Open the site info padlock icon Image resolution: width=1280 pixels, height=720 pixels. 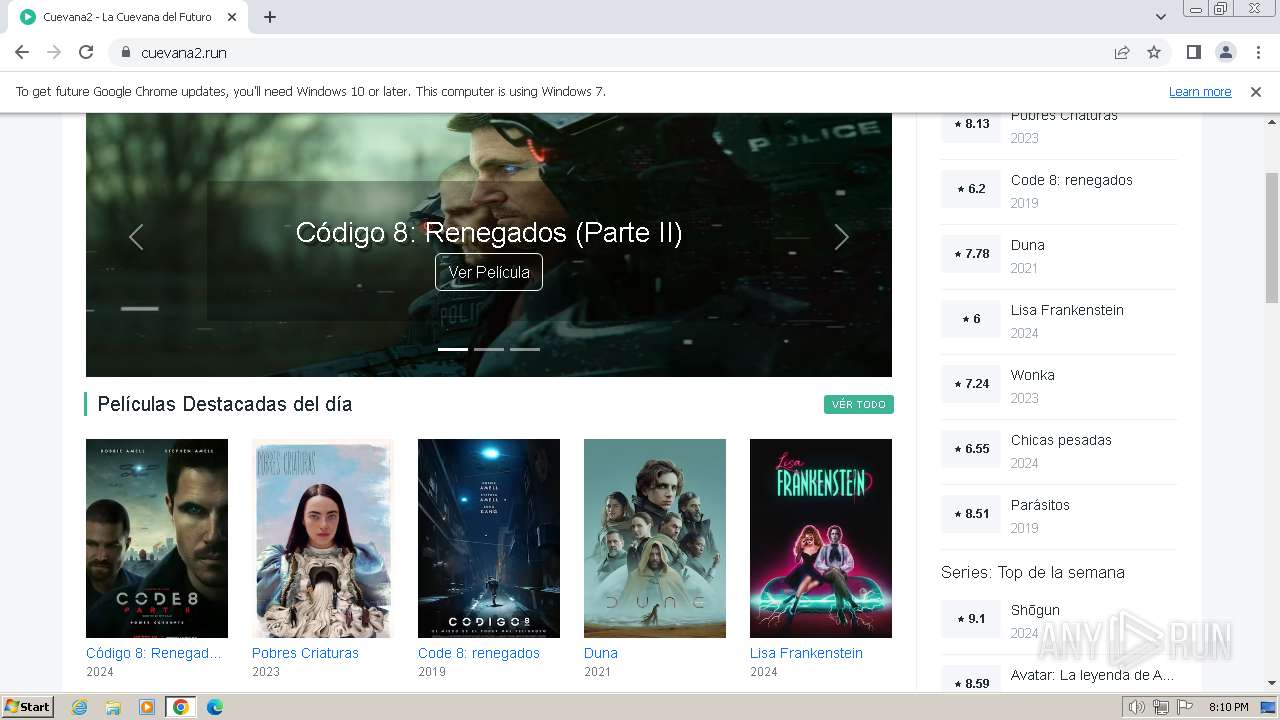(126, 52)
